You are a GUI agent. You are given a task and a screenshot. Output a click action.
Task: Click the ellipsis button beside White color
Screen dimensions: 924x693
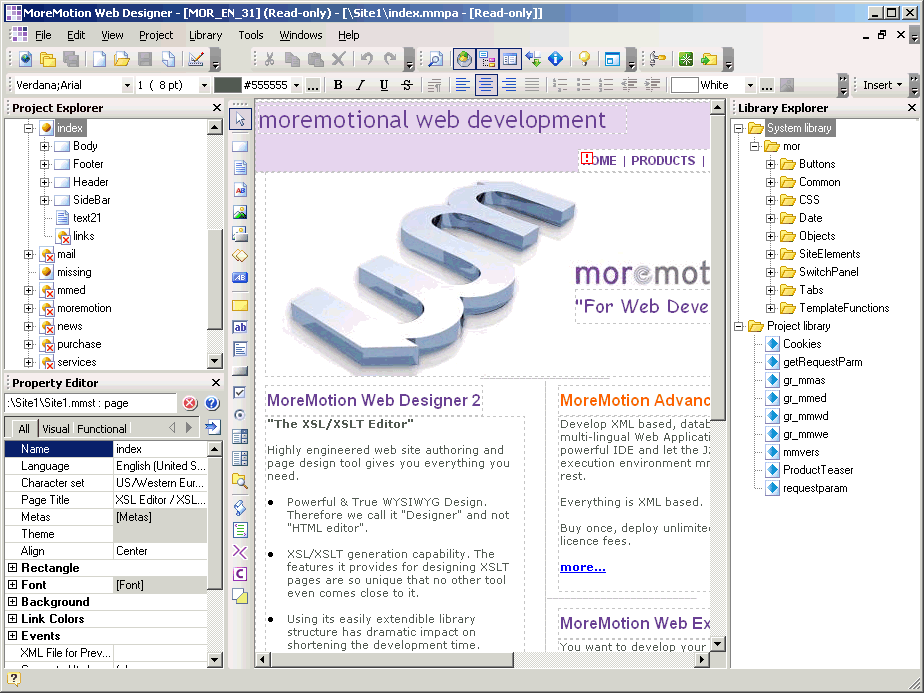coord(766,85)
